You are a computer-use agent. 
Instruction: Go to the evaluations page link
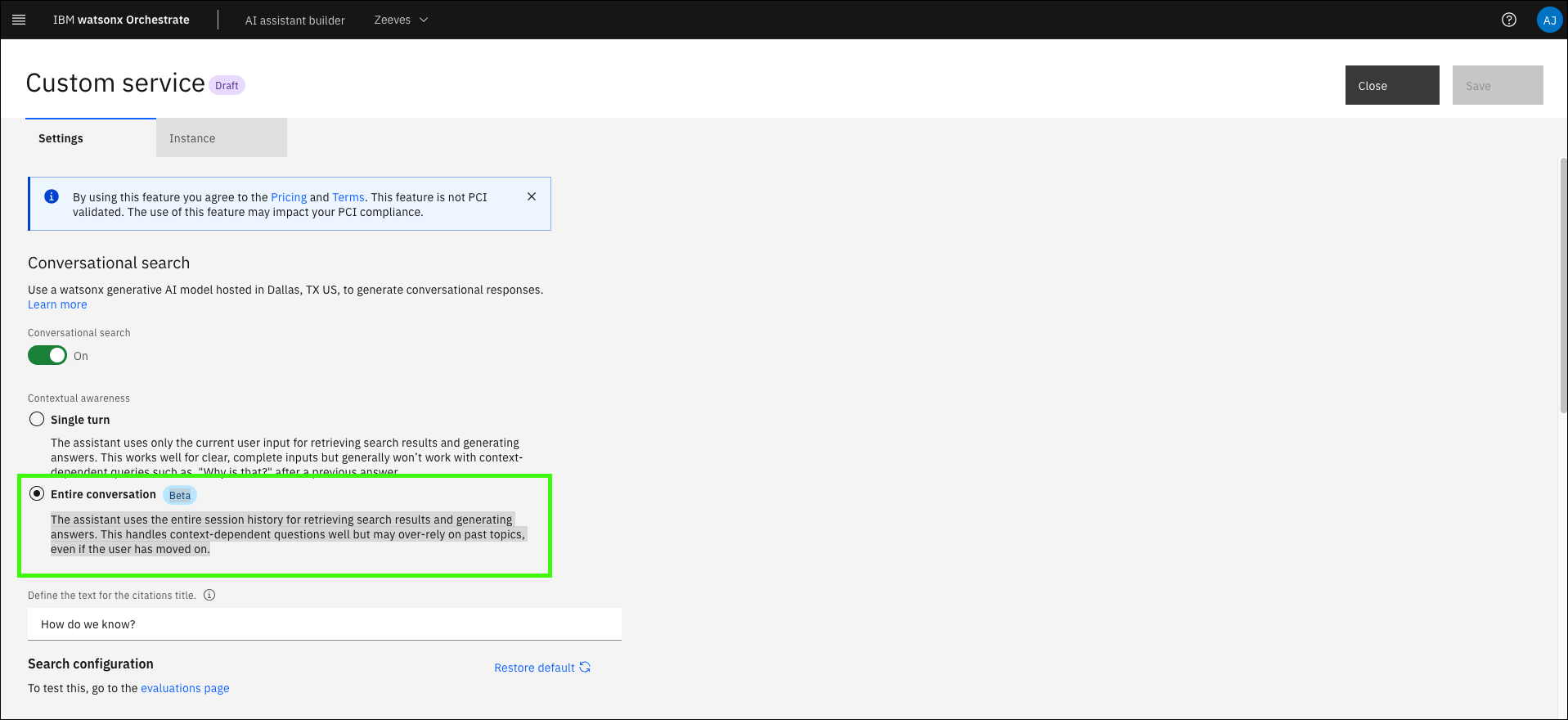pyautogui.click(x=185, y=688)
